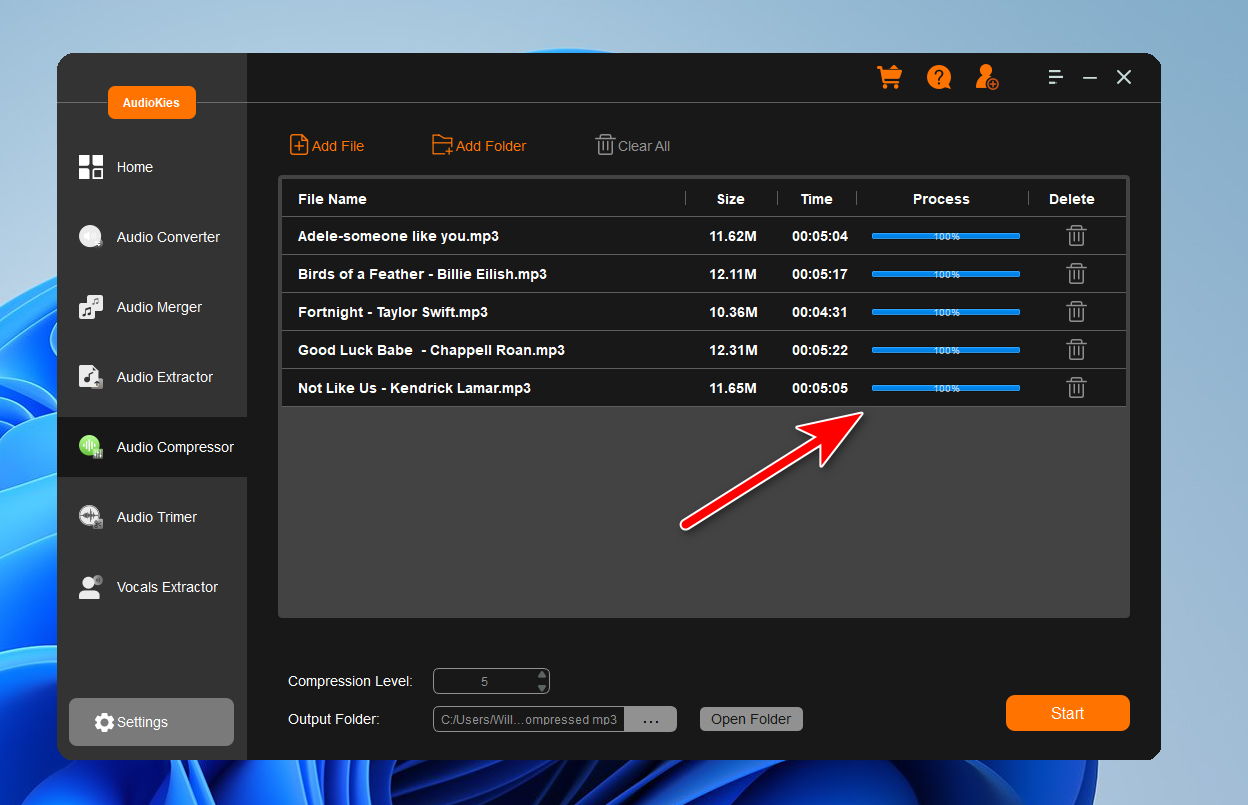Click the Clear All label
1248x805 pixels.
tap(644, 146)
